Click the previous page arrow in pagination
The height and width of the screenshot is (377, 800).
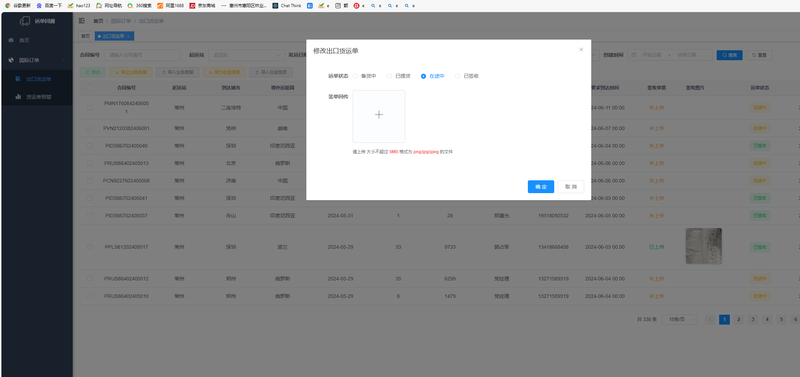[710, 319]
